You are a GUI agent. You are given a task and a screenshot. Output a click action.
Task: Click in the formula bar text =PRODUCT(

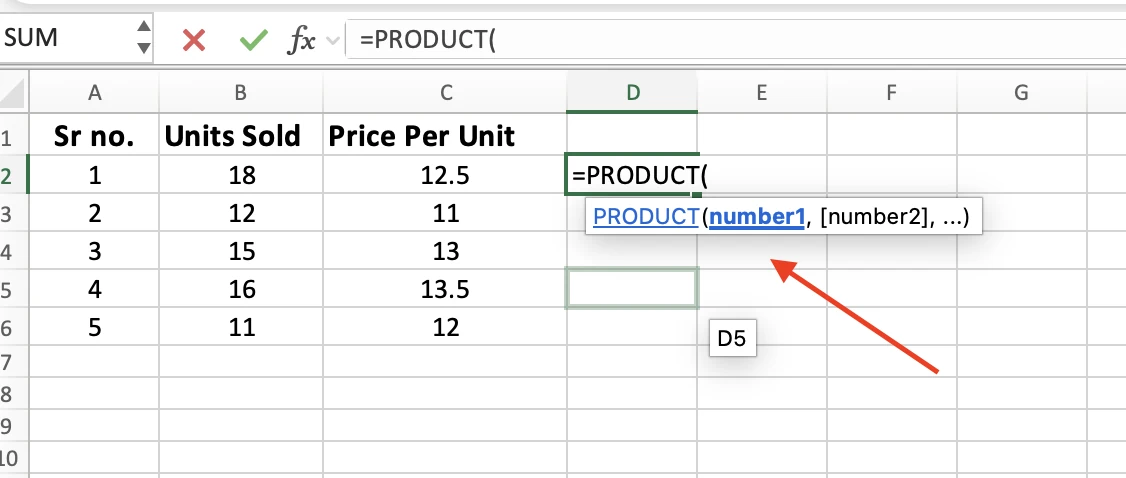(x=428, y=39)
